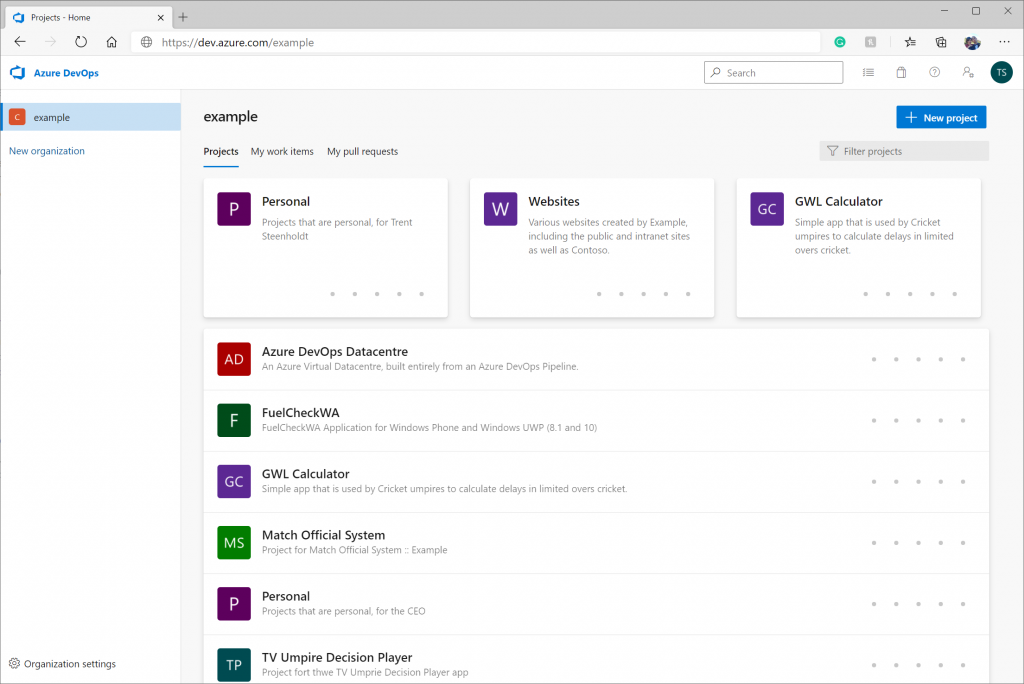The width and height of the screenshot is (1024, 684).
Task: Click the red AD project icon
Action: (x=234, y=359)
